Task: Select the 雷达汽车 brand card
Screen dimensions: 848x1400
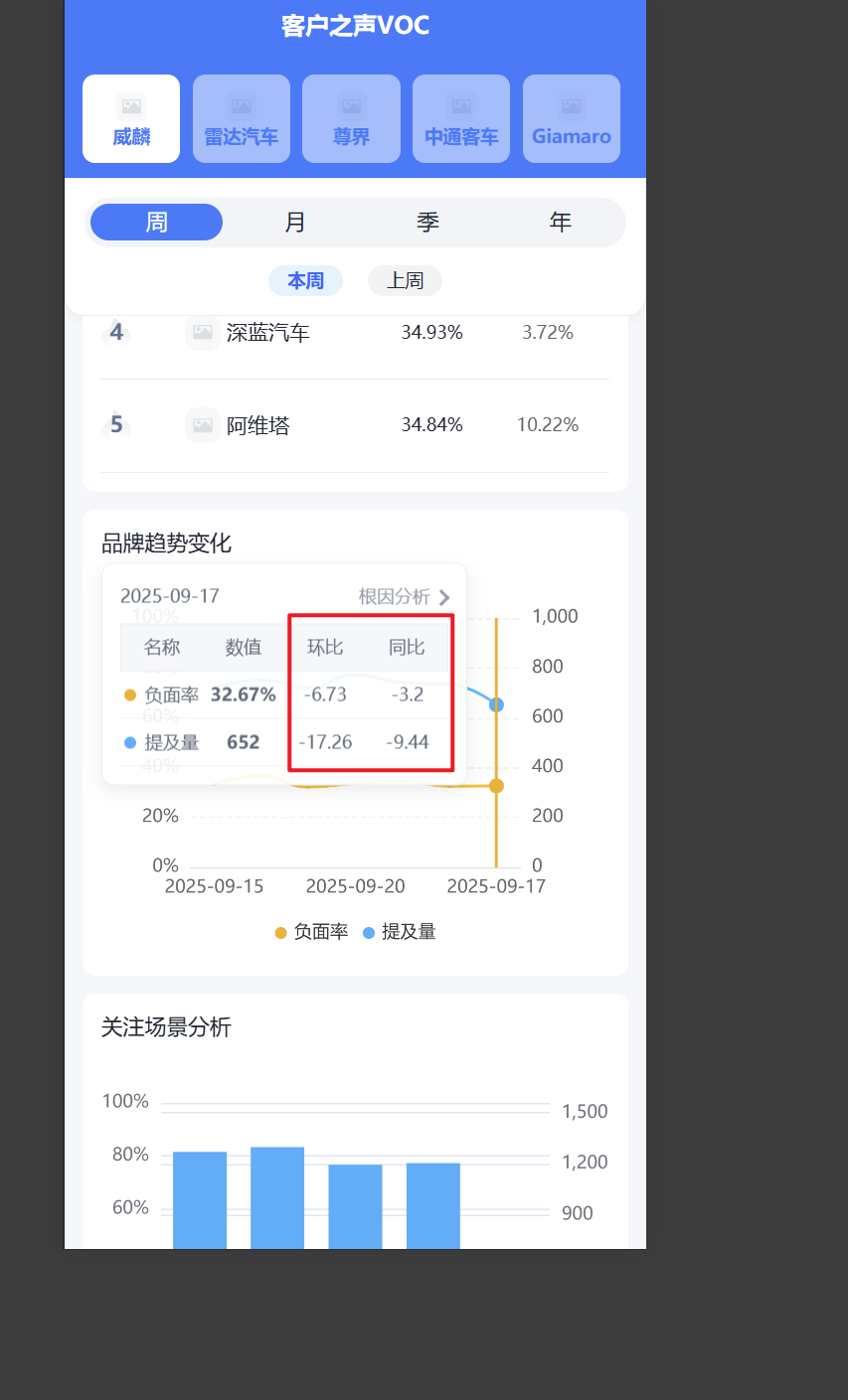Action: click(x=242, y=119)
